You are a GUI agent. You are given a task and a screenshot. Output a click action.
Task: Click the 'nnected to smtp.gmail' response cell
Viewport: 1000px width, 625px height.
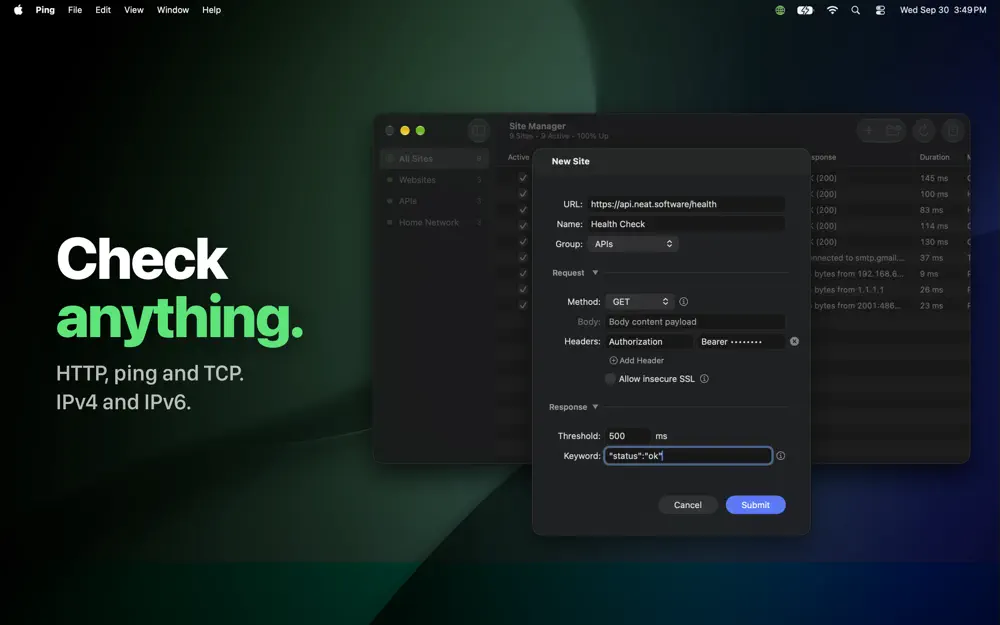coord(857,258)
